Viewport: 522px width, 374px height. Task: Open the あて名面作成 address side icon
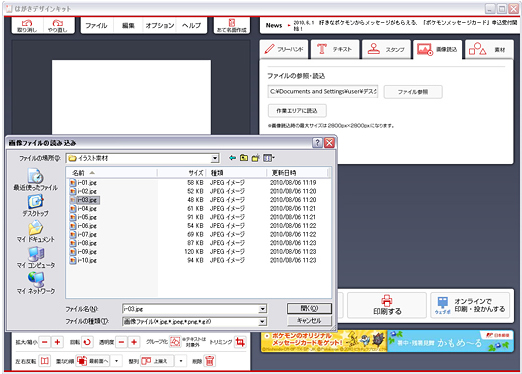click(x=232, y=25)
